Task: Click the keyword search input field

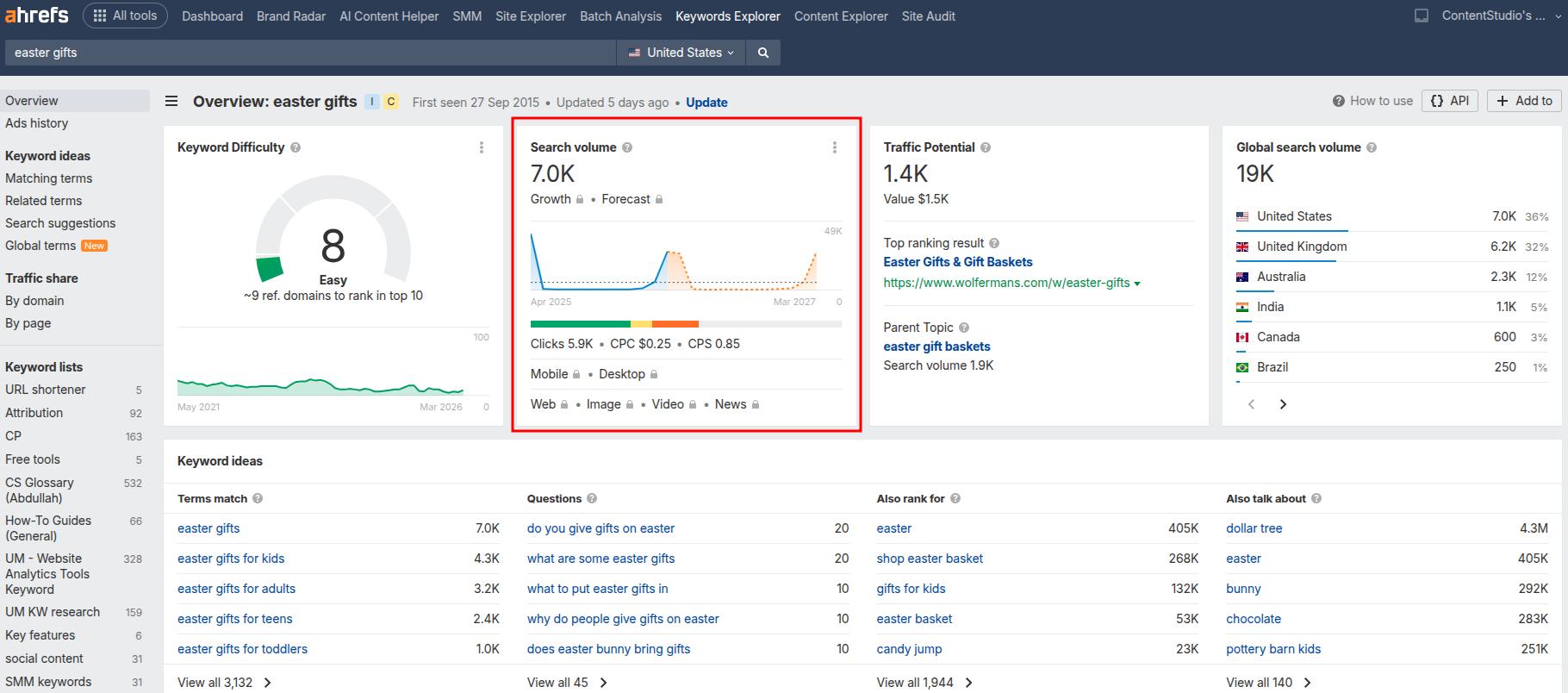Action: [310, 53]
